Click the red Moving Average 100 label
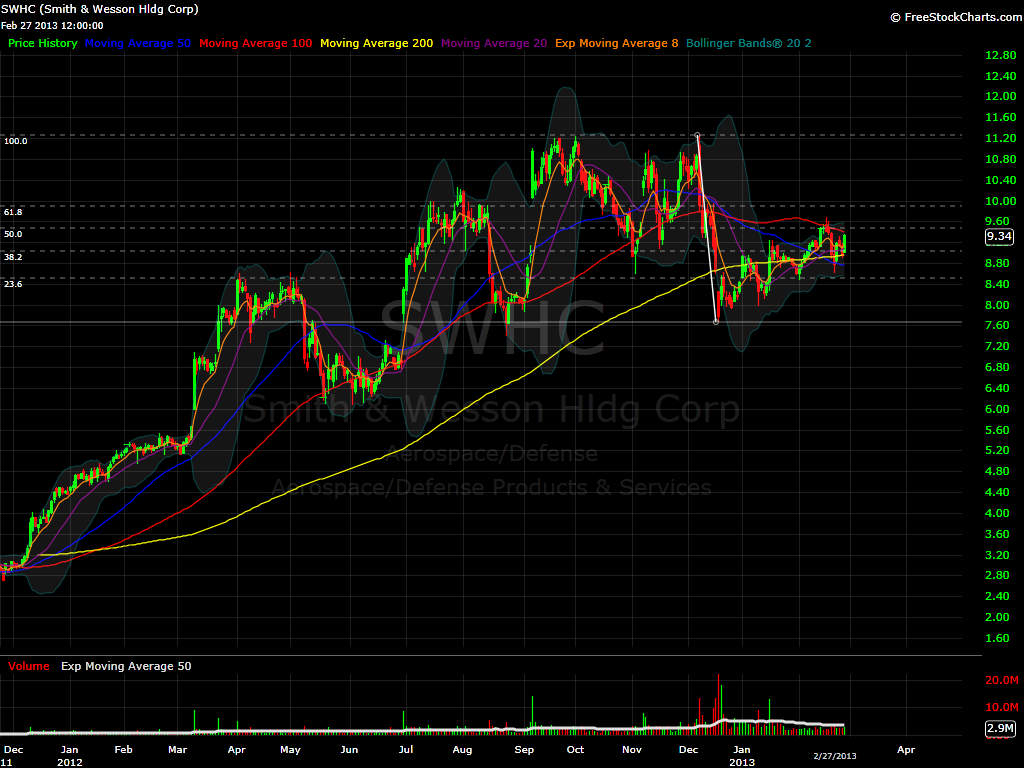 tap(256, 43)
